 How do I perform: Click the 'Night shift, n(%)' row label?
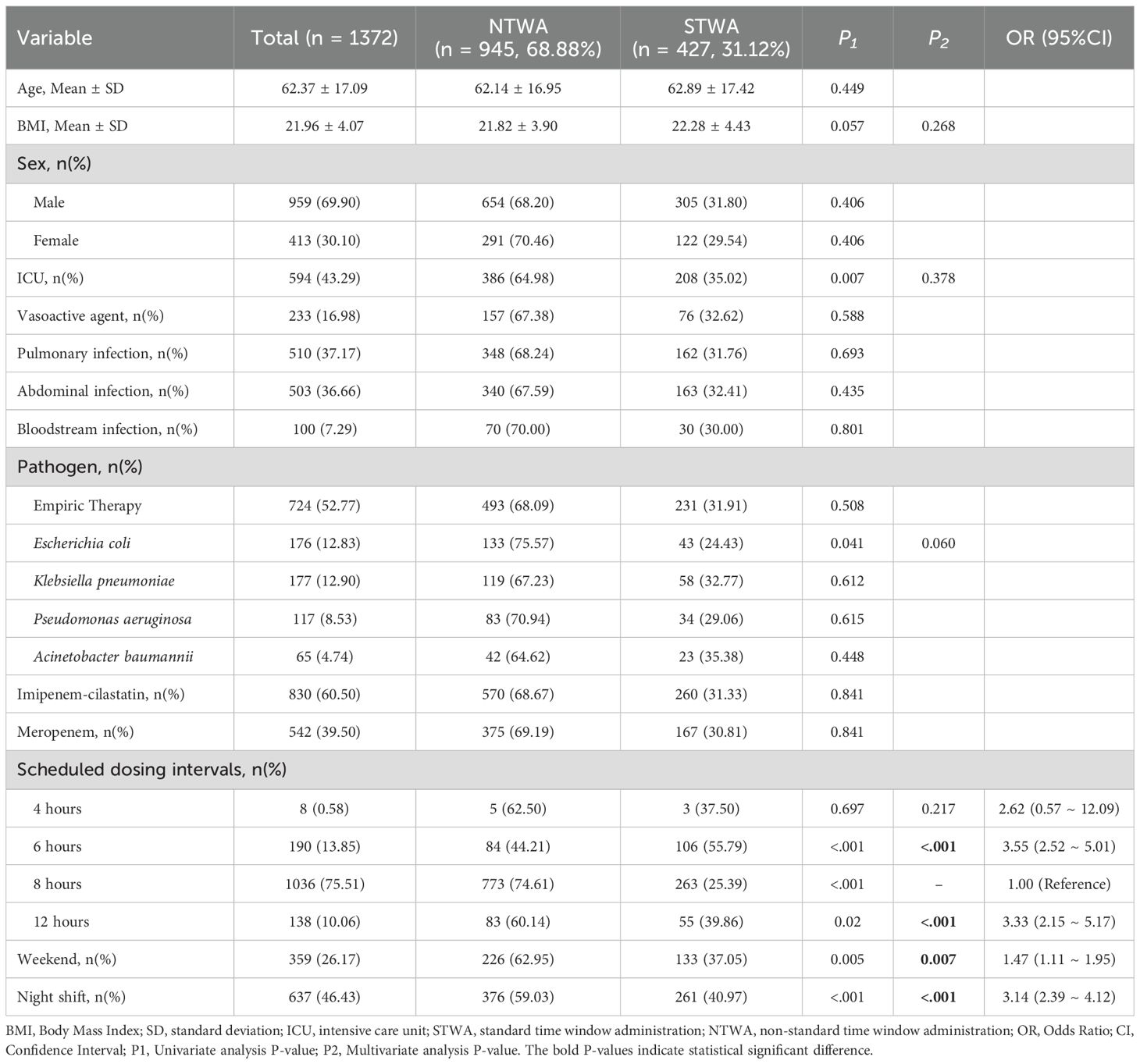(x=71, y=997)
